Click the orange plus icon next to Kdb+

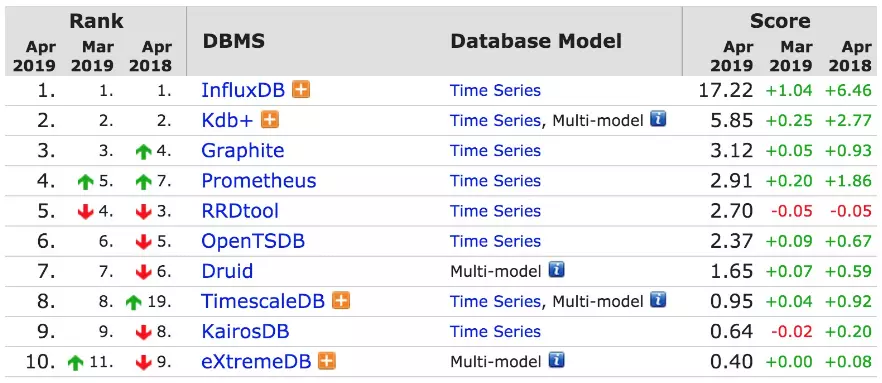point(270,120)
